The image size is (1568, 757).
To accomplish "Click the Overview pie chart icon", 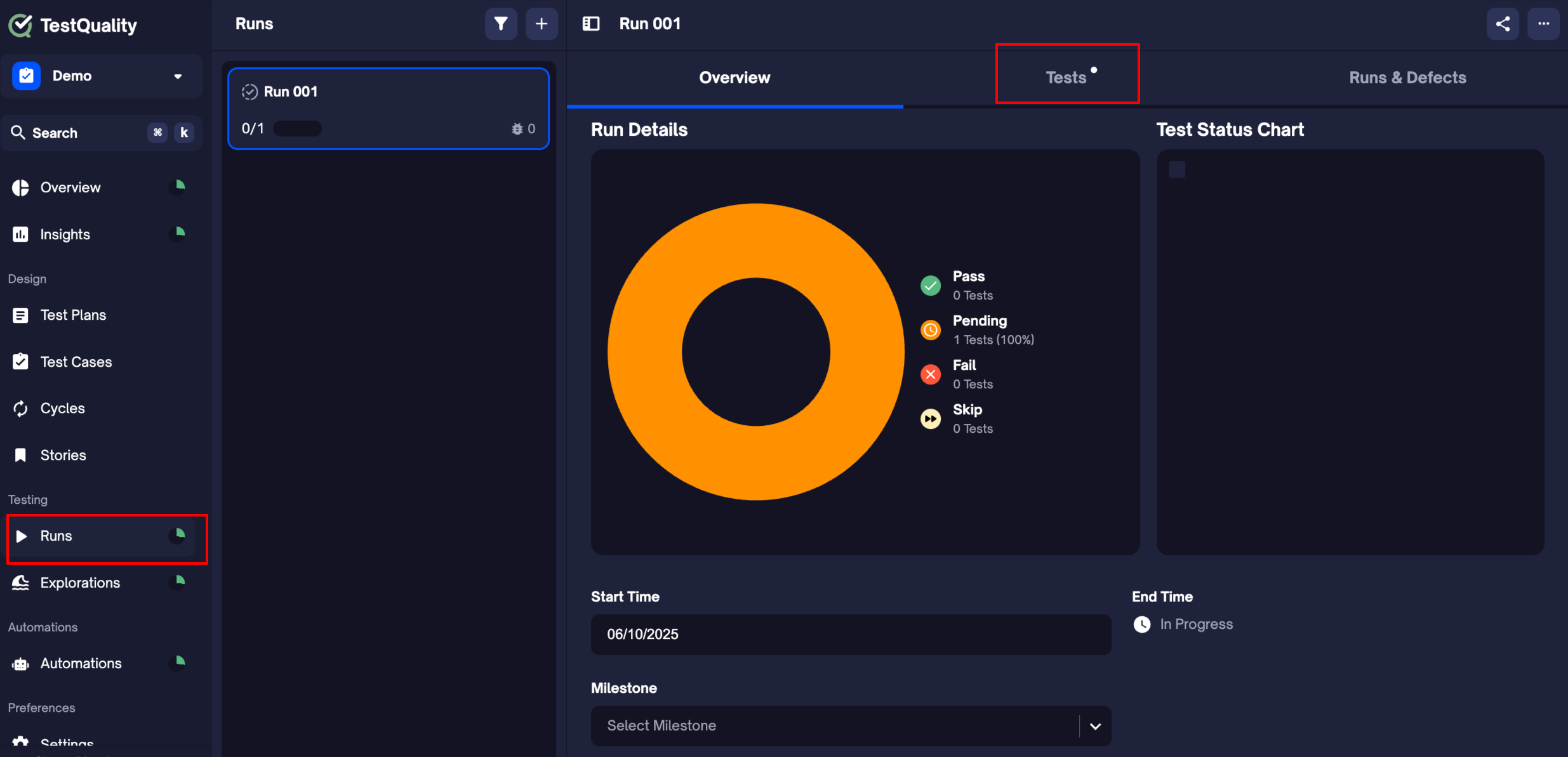I will [x=20, y=188].
